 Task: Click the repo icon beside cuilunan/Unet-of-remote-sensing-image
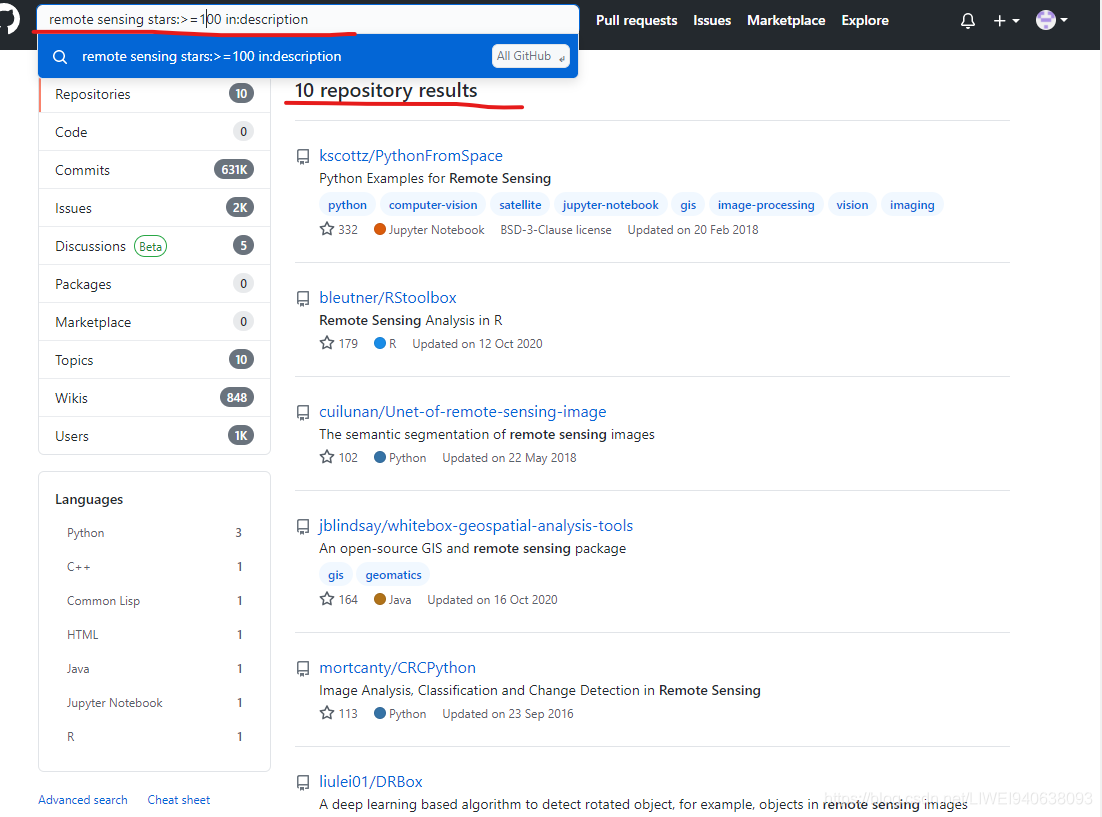(303, 413)
